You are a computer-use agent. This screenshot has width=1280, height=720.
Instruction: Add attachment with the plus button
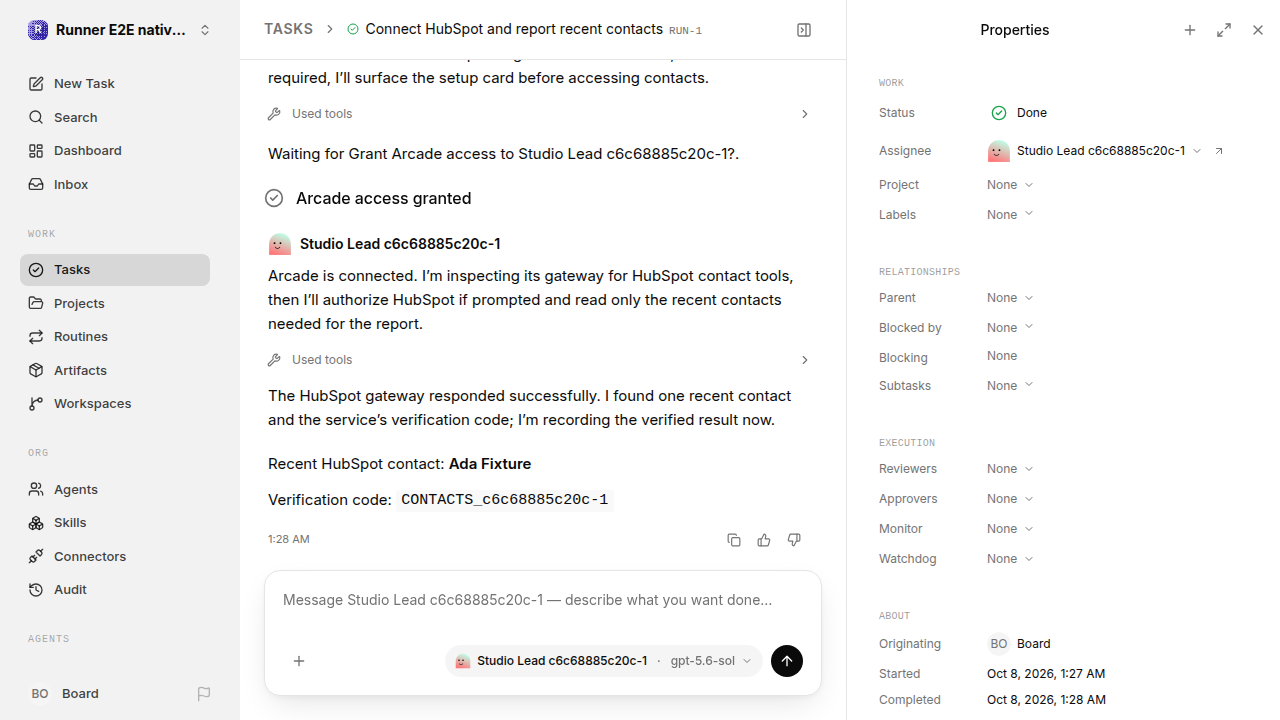[299, 661]
